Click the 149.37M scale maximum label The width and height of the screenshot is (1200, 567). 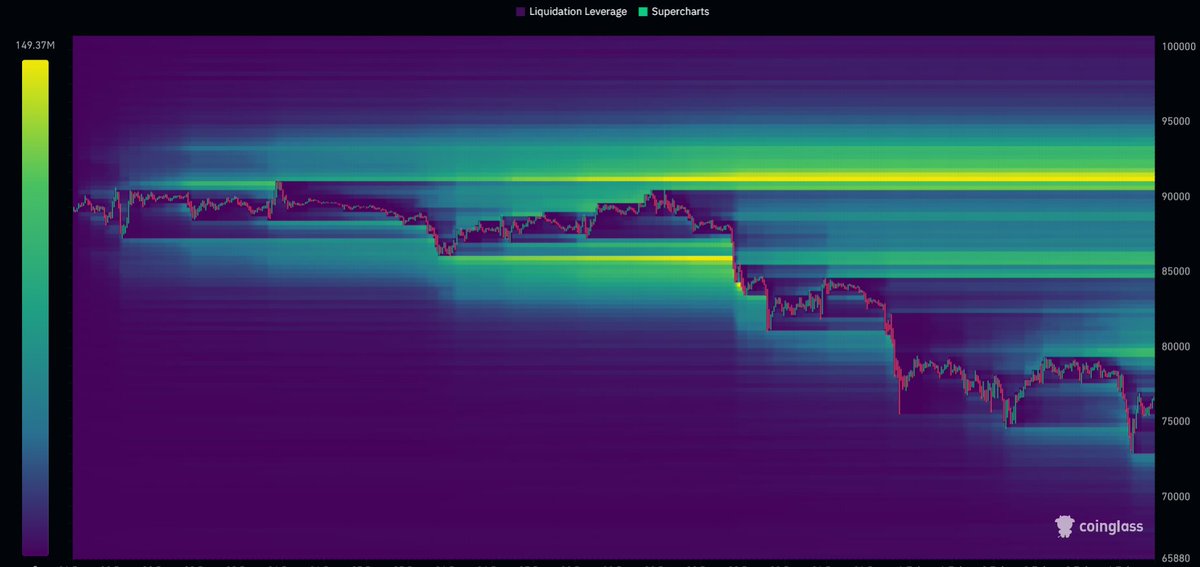(35, 44)
